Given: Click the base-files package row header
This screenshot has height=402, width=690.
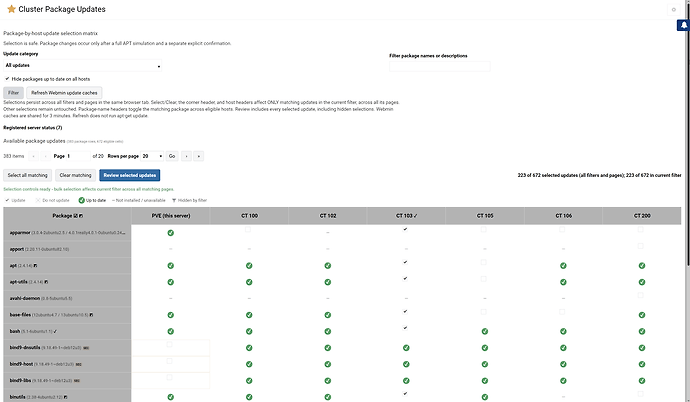Looking at the screenshot, I should click(67, 315).
